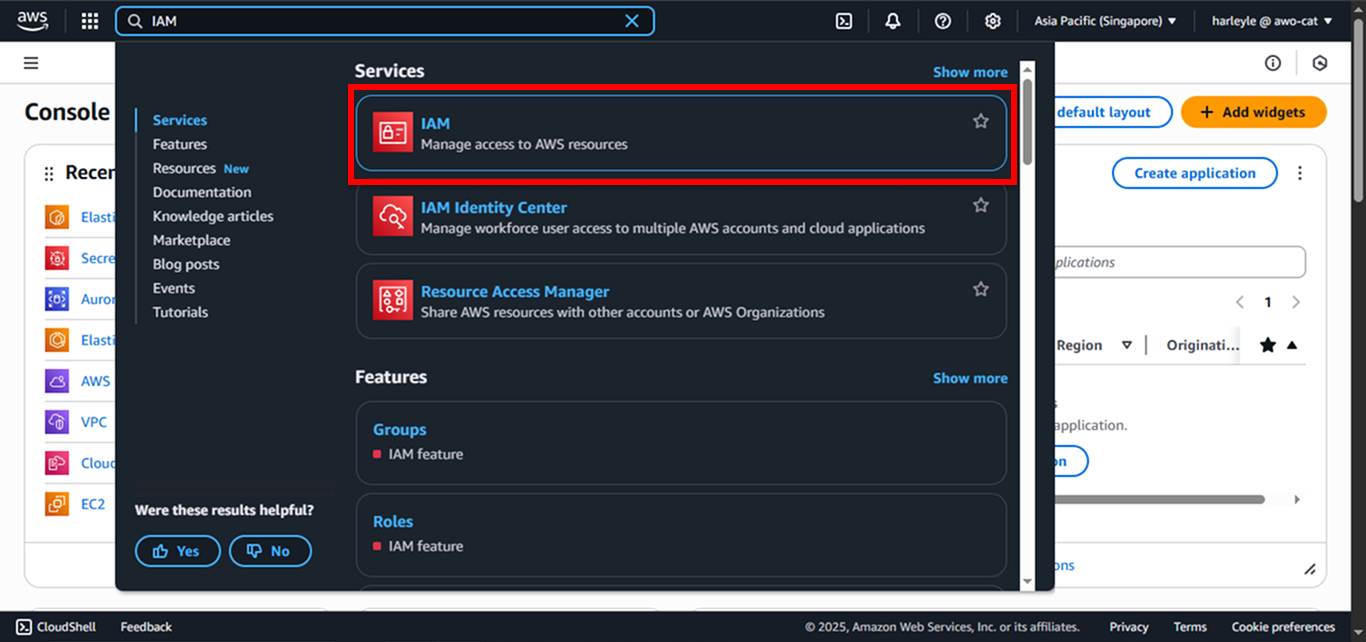
Task: Open Feedback in the footer
Action: (146, 627)
